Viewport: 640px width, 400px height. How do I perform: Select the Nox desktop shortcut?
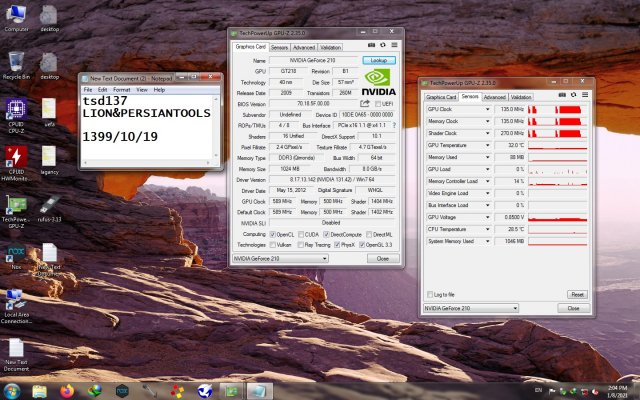(16, 253)
